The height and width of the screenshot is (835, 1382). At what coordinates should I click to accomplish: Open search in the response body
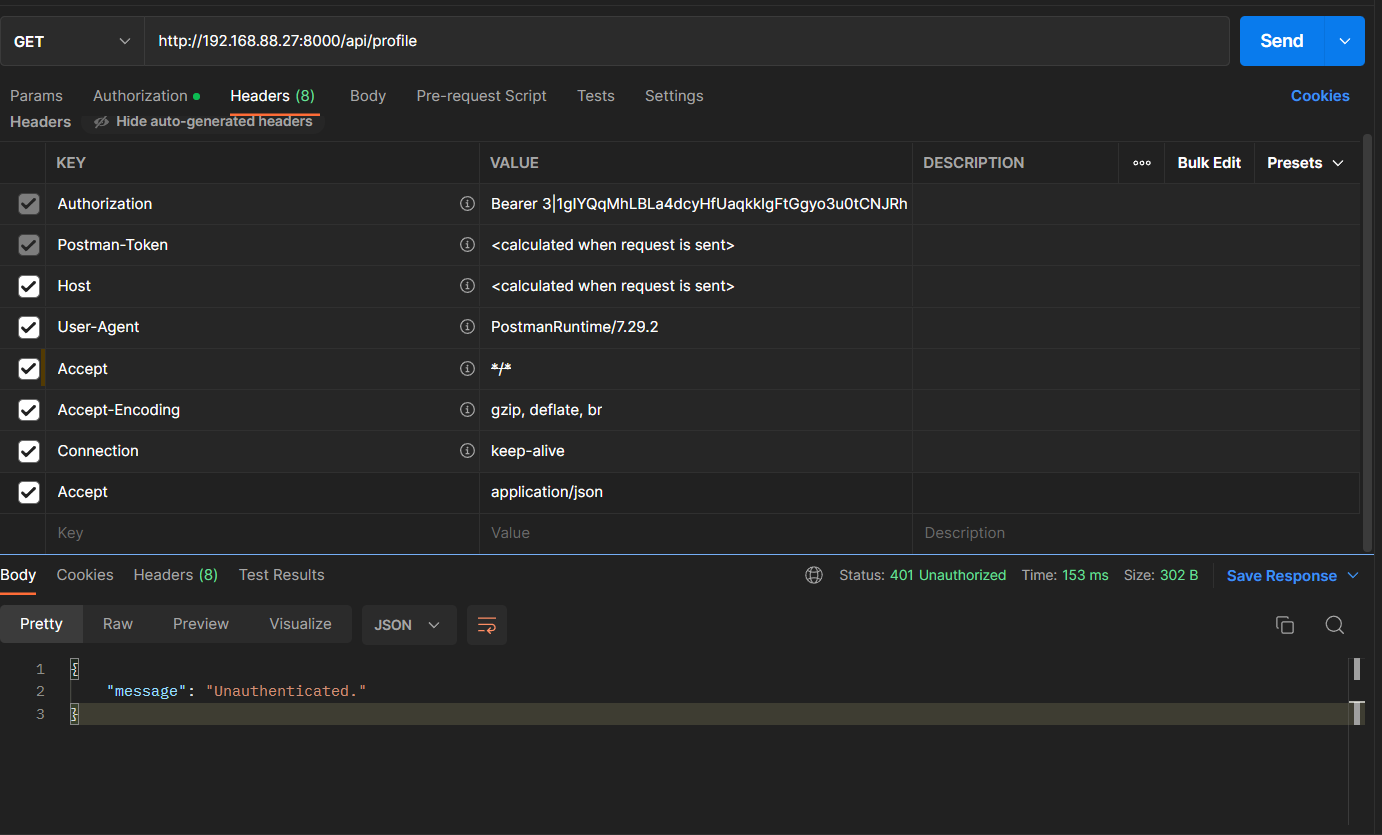(x=1334, y=625)
